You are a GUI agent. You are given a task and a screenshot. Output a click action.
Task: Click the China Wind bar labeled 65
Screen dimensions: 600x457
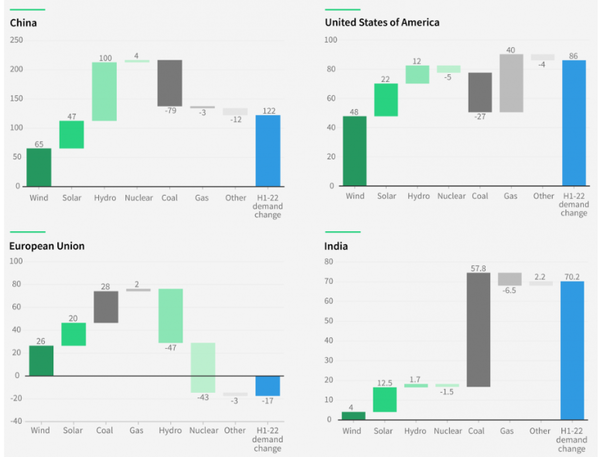tap(39, 167)
